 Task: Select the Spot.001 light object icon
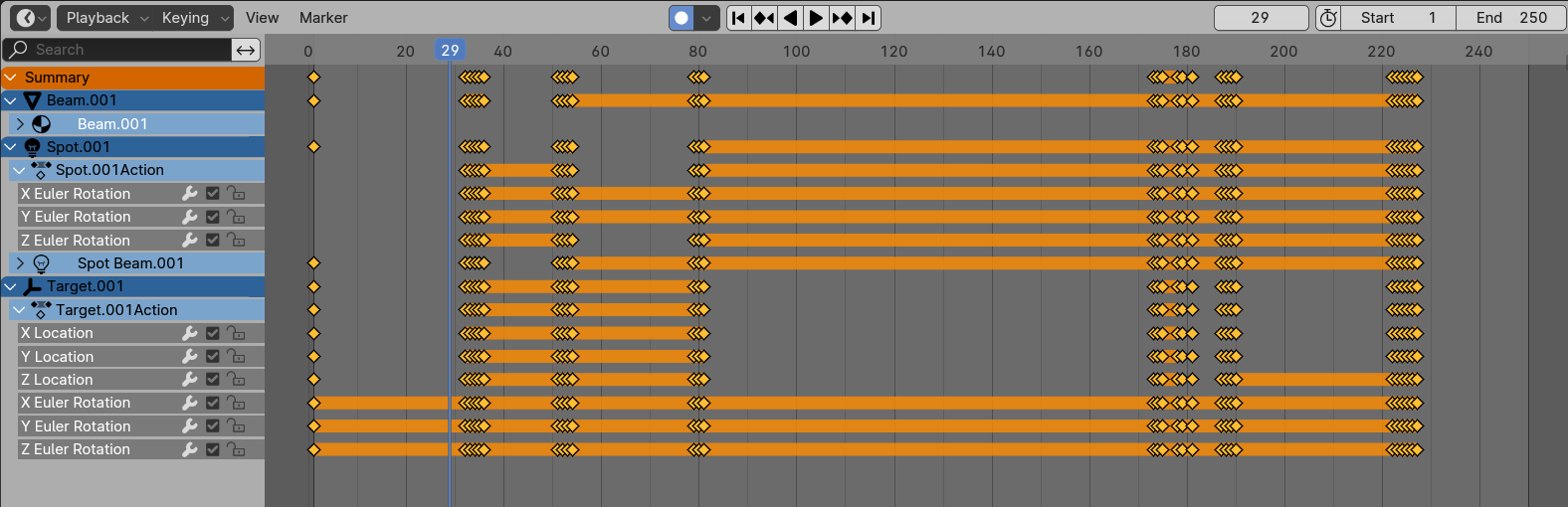[x=33, y=147]
